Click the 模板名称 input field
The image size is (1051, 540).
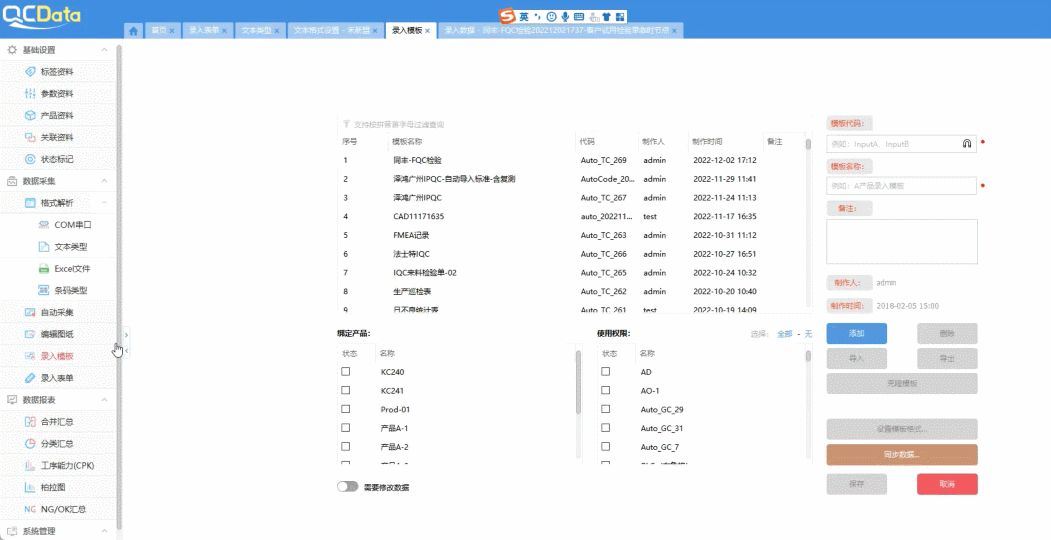(x=900, y=186)
